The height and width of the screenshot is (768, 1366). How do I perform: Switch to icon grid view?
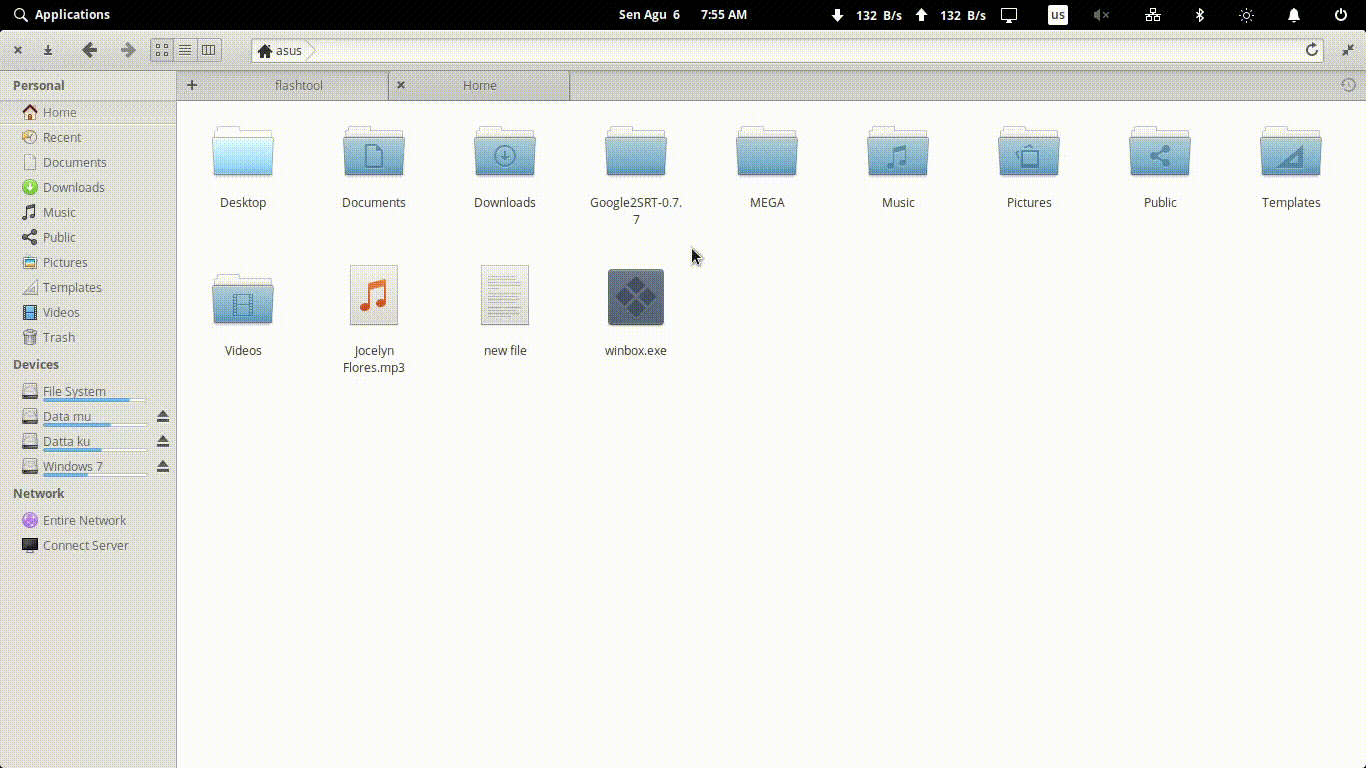click(162, 50)
